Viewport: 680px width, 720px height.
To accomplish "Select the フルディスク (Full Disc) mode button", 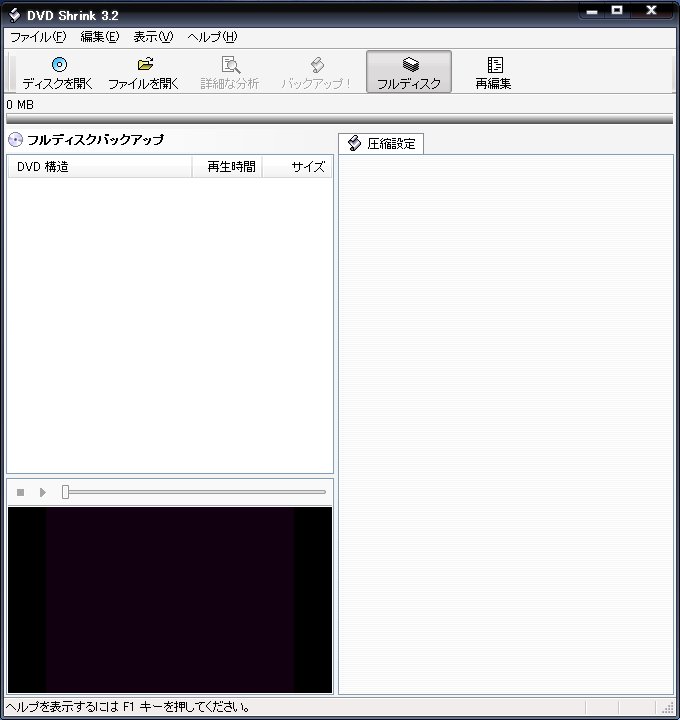I will point(409,72).
